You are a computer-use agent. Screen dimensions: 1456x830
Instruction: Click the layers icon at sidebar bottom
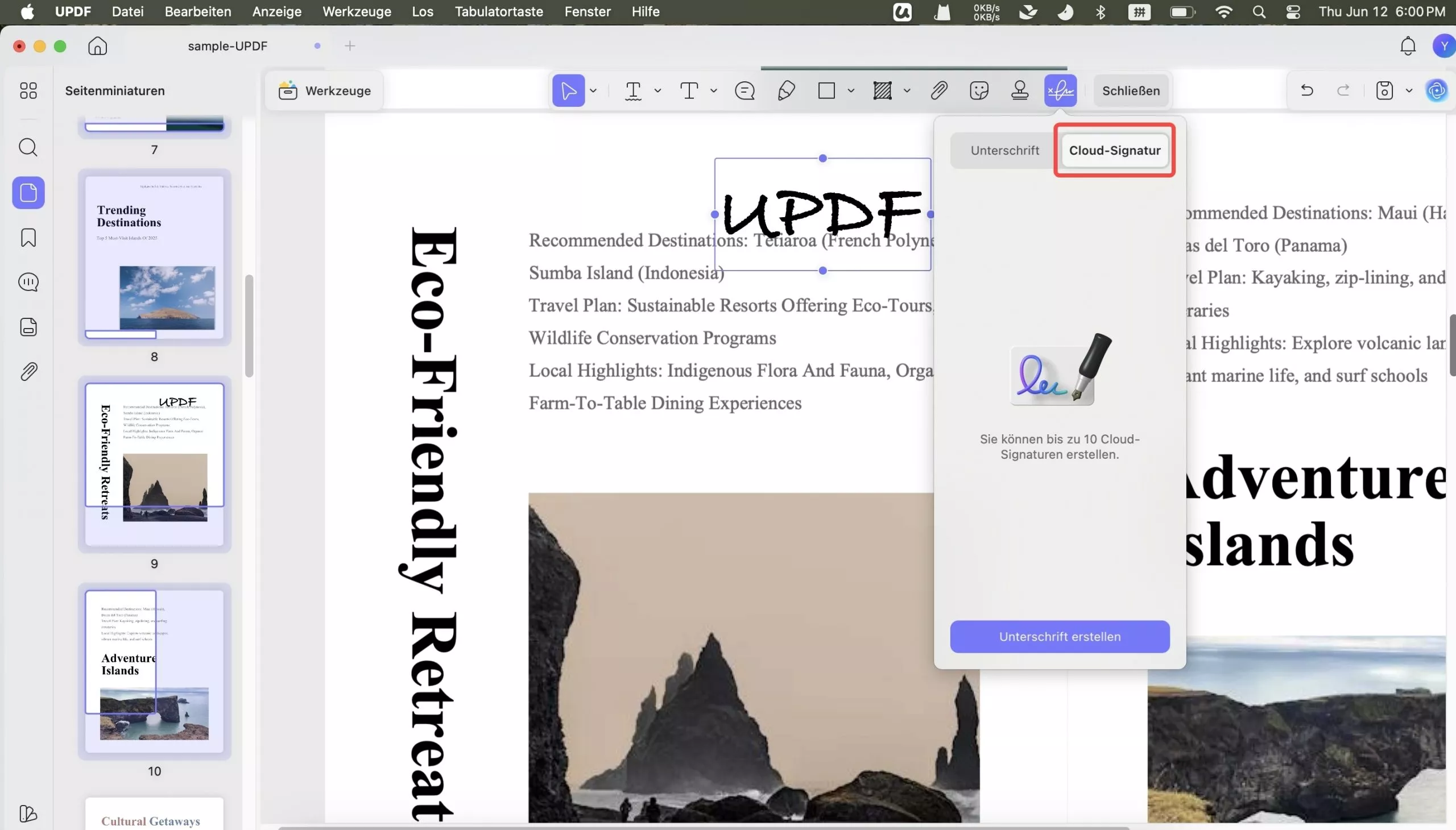click(x=28, y=814)
